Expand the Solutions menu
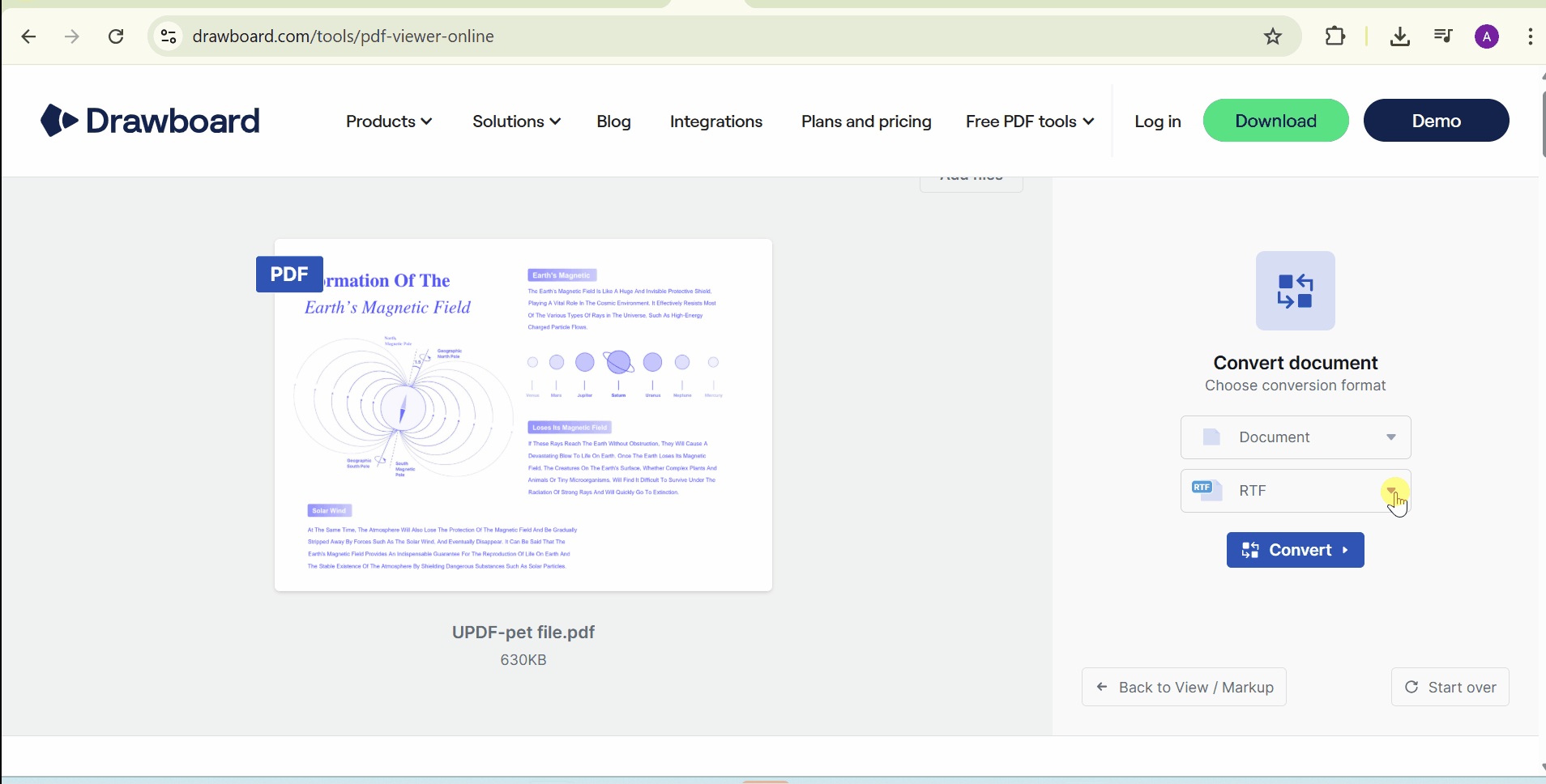Screen dimensions: 1546x784 pyautogui.click(x=516, y=121)
